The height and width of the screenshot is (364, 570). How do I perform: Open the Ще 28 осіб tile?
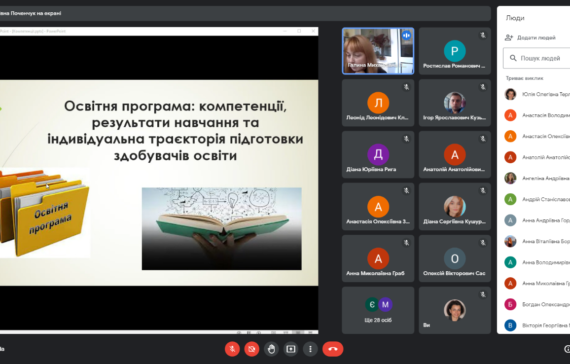coord(378,310)
